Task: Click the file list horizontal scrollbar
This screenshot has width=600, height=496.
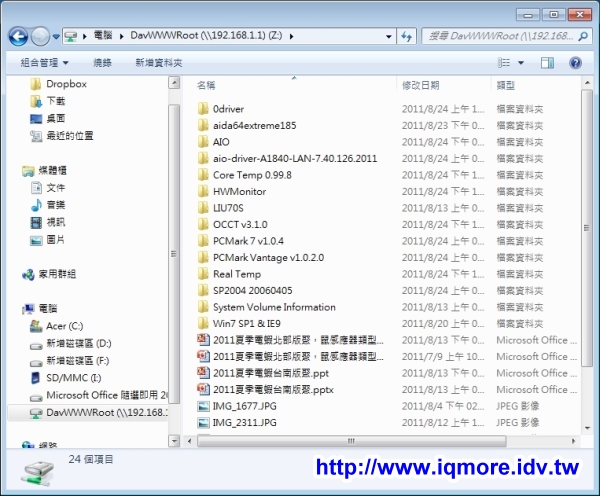Action: click(x=351, y=441)
